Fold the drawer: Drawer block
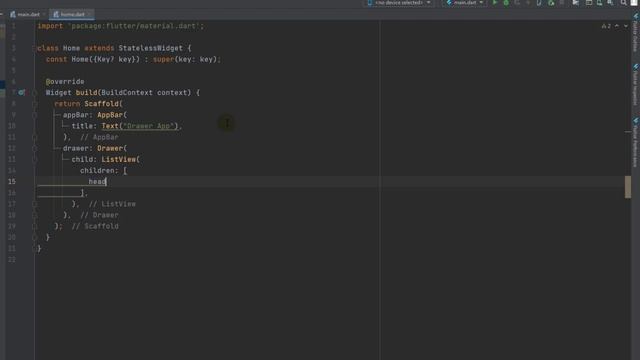 35,148
